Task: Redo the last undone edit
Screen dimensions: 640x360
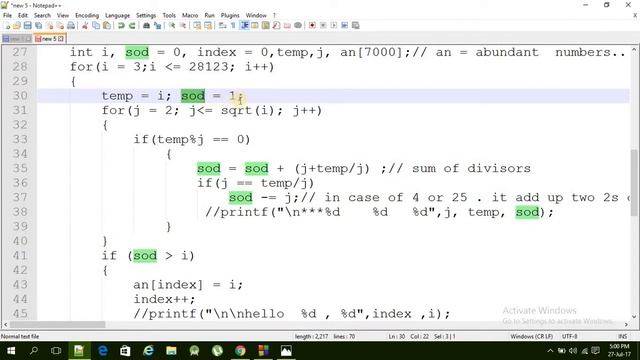Action: [132, 25]
